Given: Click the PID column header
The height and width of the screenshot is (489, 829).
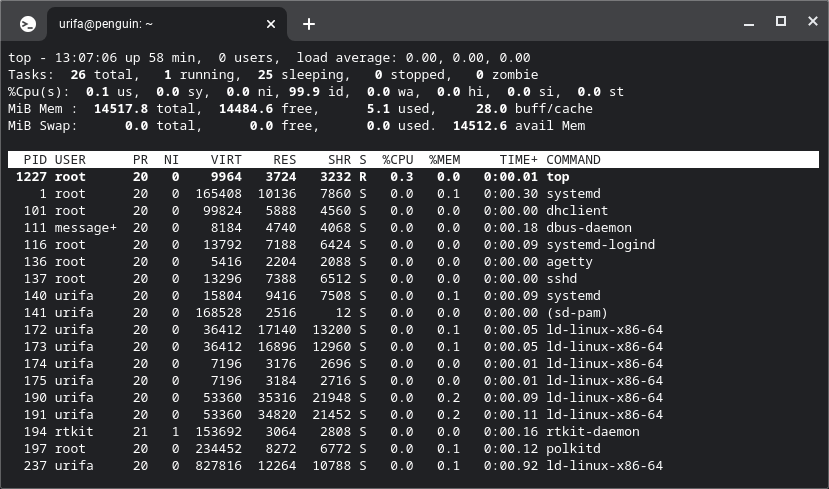Looking at the screenshot, I should [35, 160].
